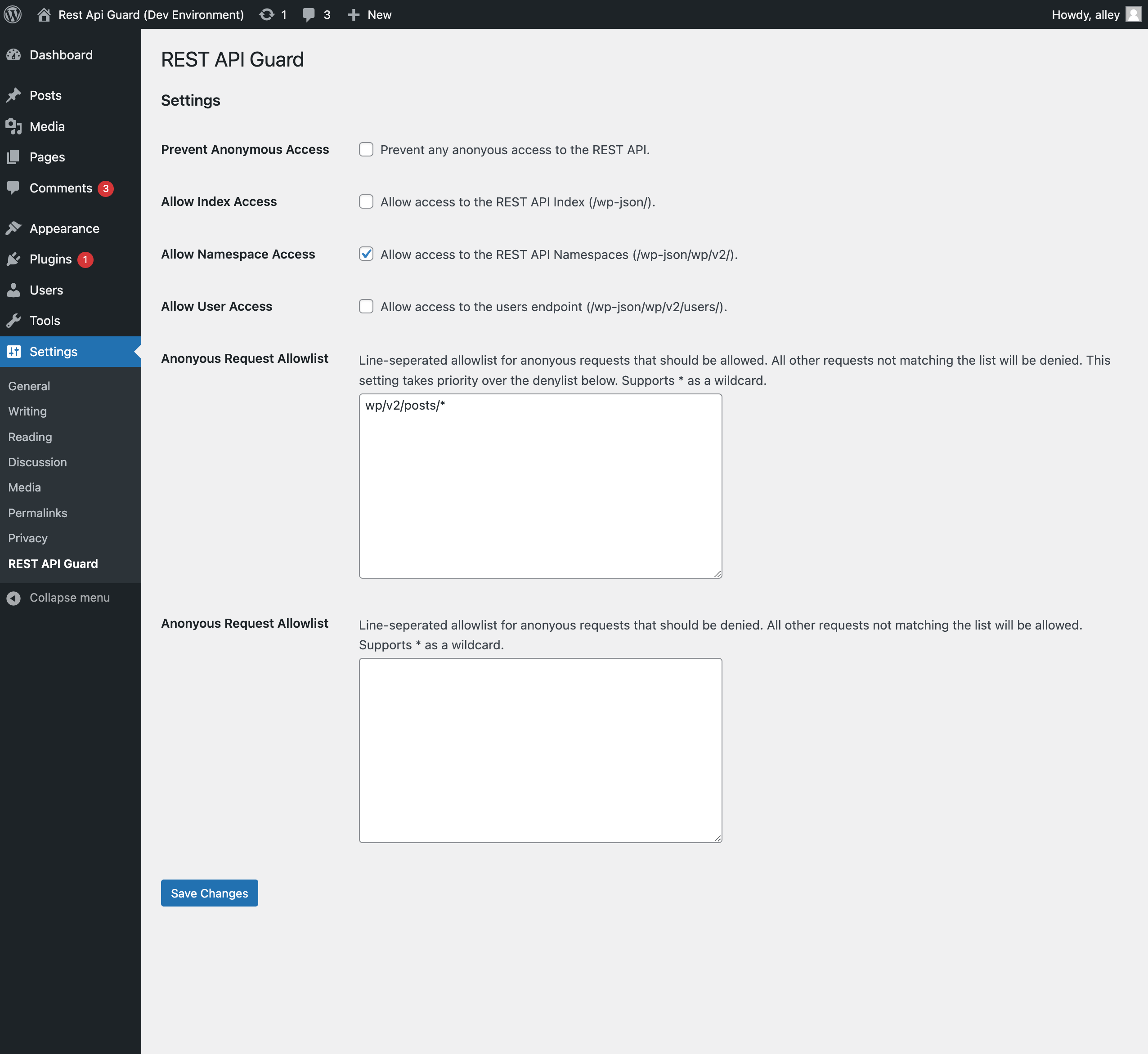Click the Settings sliders icon
Viewport: 1148px width, 1054px height.
13,351
